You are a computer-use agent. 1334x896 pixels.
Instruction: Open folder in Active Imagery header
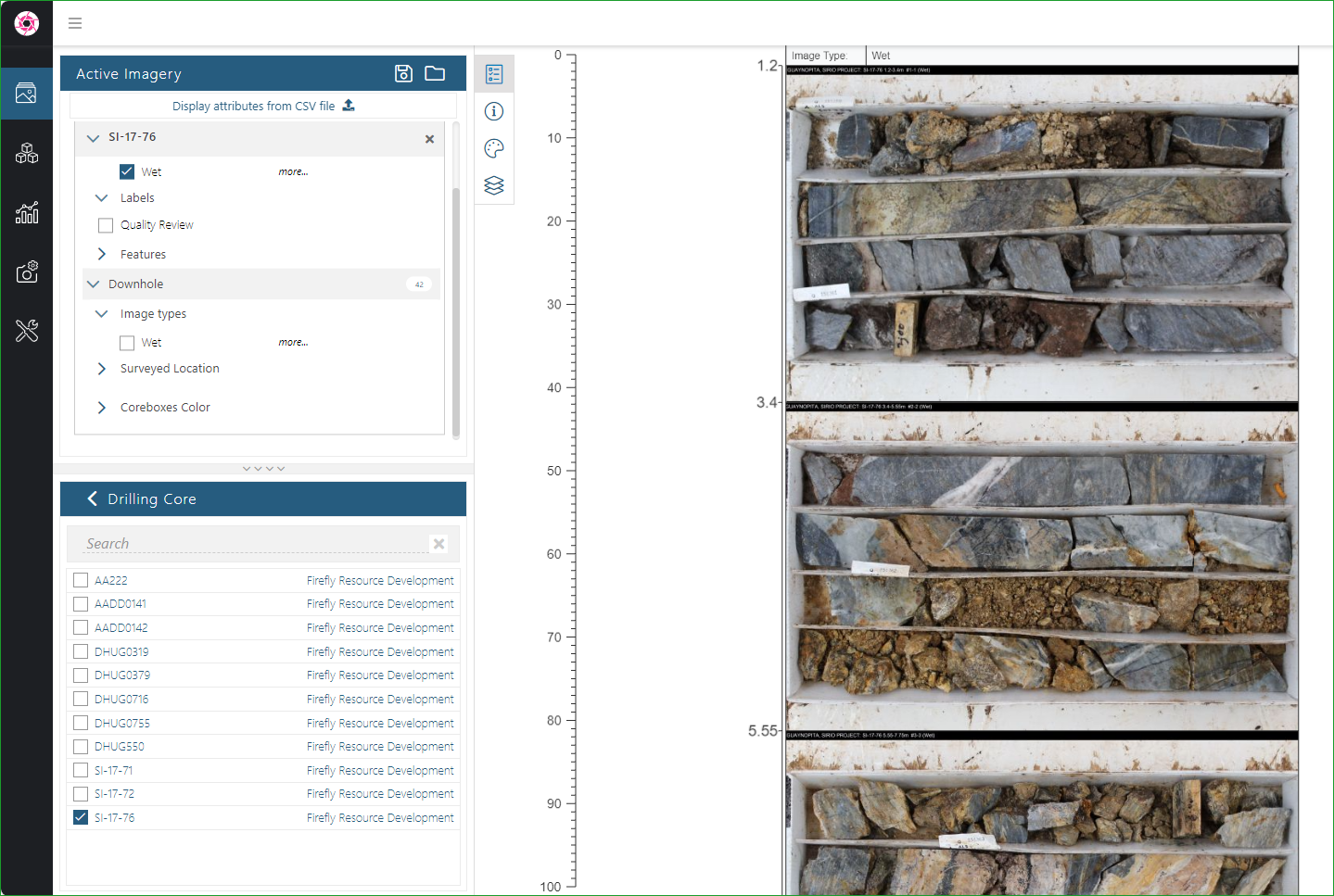coord(435,74)
